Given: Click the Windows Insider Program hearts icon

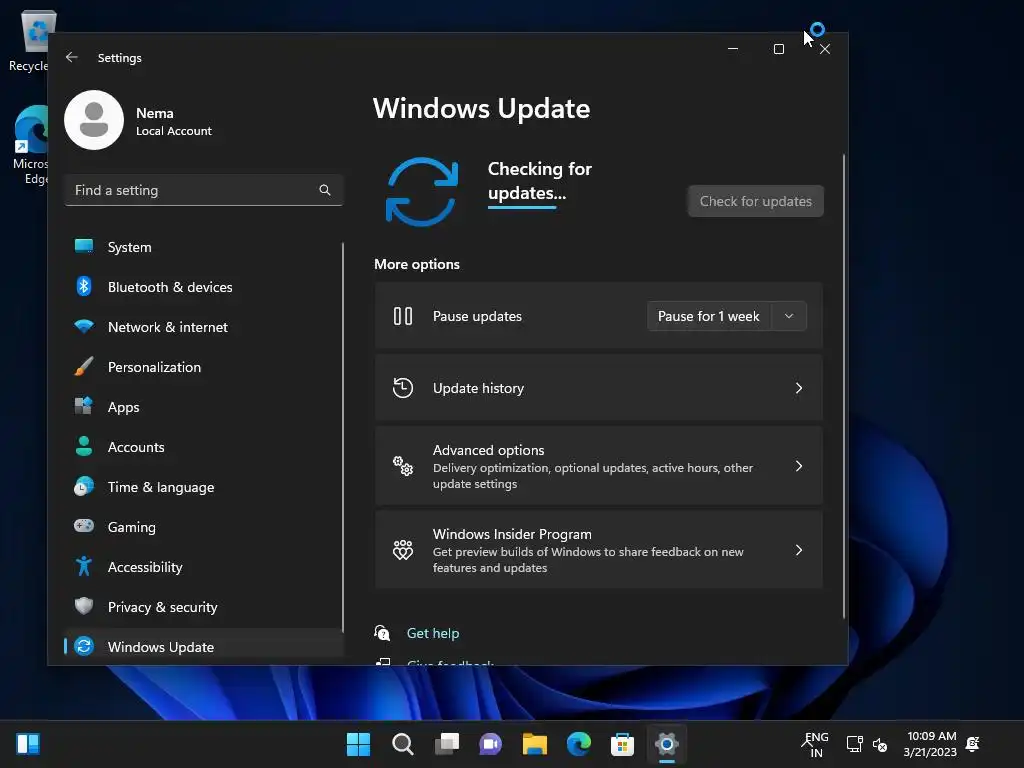Looking at the screenshot, I should click(x=403, y=550).
